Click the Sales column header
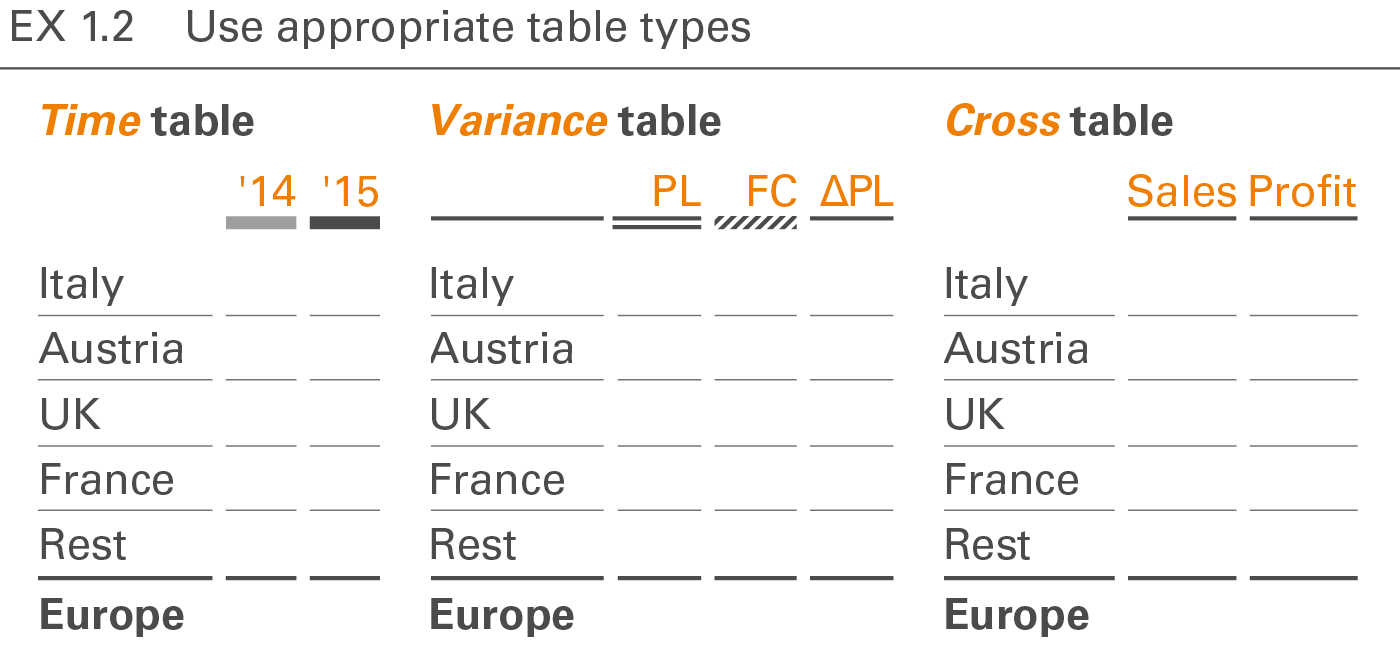 click(x=1182, y=191)
